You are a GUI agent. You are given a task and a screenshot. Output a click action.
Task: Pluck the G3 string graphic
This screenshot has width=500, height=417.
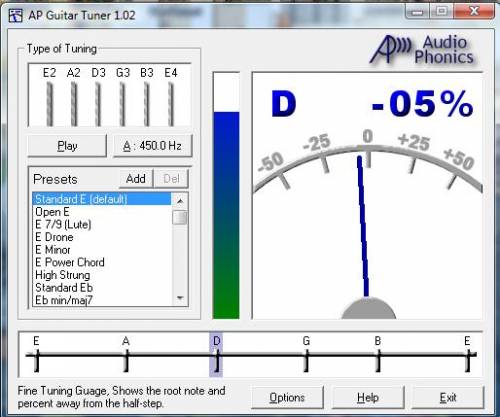tap(122, 104)
